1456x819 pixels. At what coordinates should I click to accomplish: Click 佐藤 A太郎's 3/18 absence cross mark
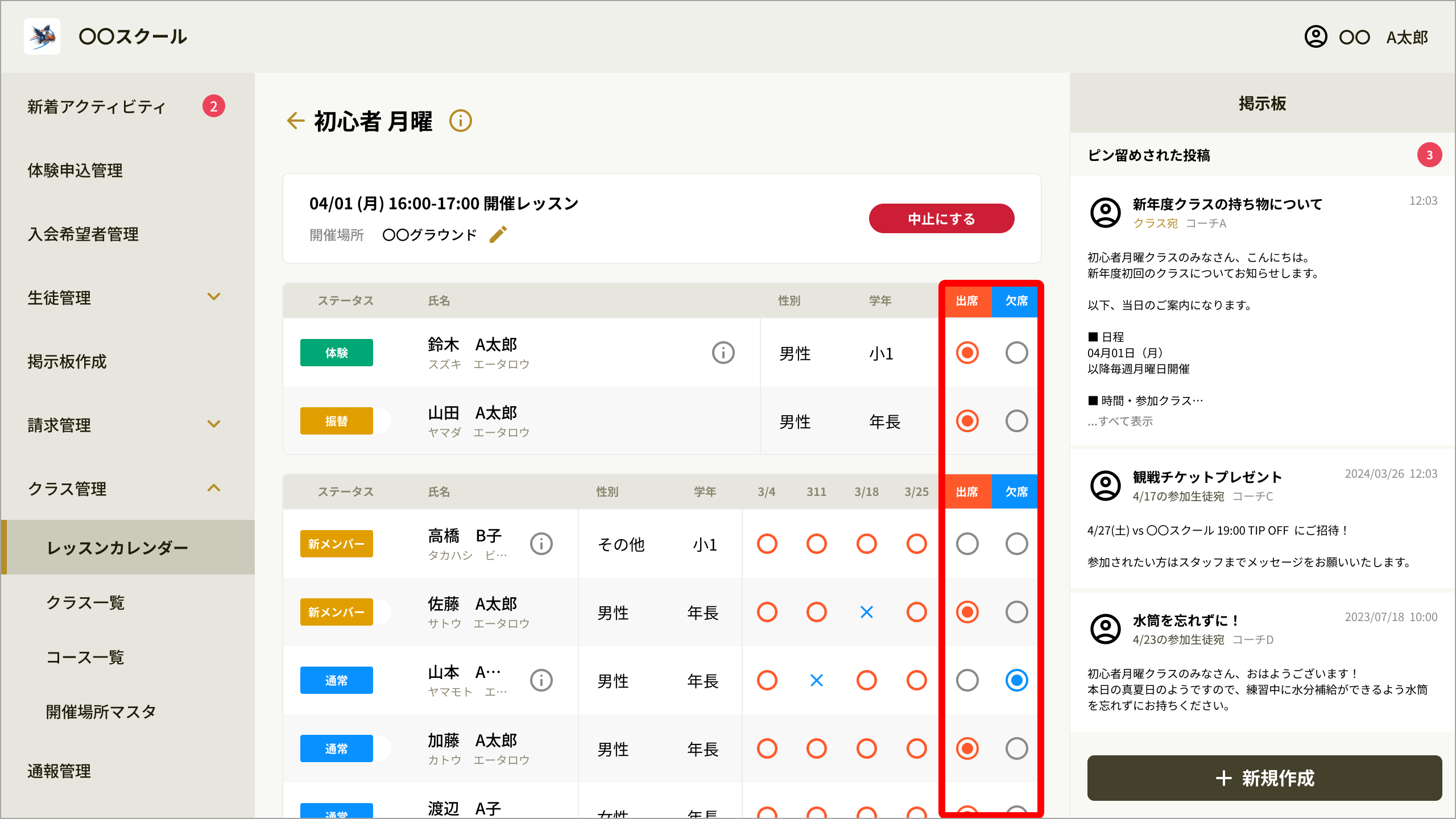867,612
